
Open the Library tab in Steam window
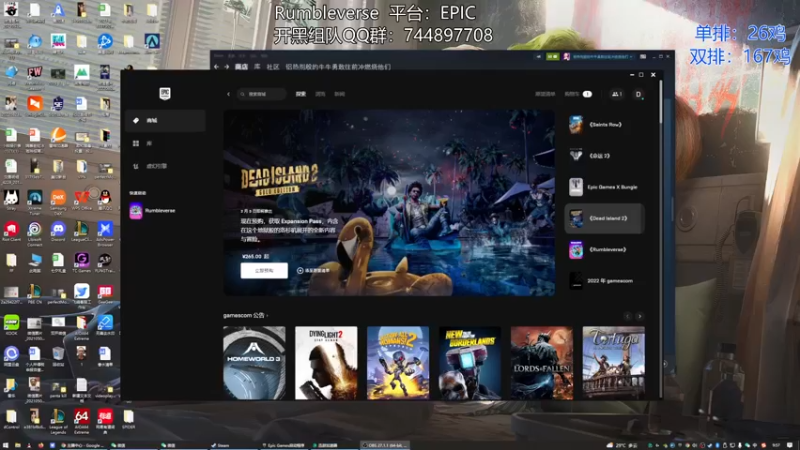coord(257,67)
